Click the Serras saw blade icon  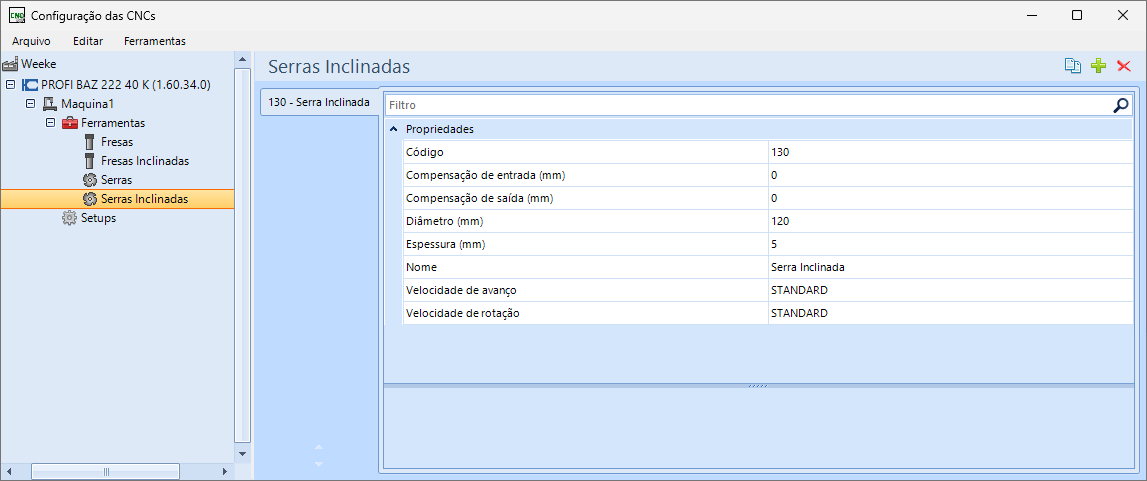coord(90,180)
